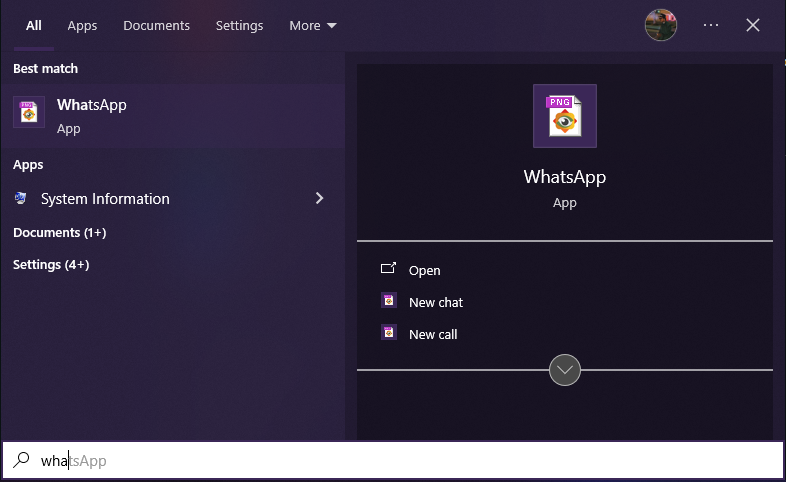Viewport: 786px width, 482px height.
Task: Click the WhatsApp title in preview pane
Action: [564, 177]
